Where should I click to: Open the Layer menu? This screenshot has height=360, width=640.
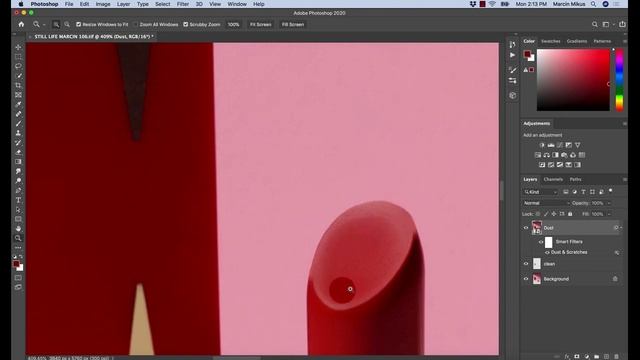tap(123, 4)
